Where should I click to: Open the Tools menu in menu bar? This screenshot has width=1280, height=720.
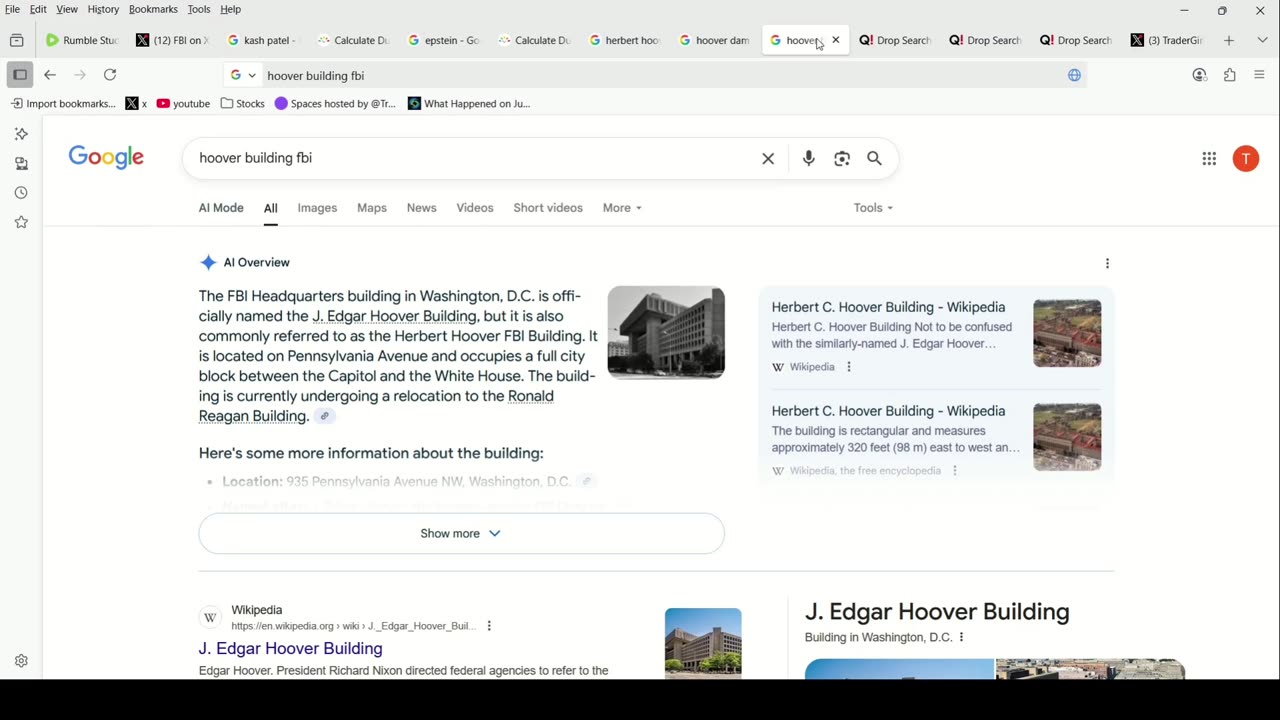pos(199,9)
